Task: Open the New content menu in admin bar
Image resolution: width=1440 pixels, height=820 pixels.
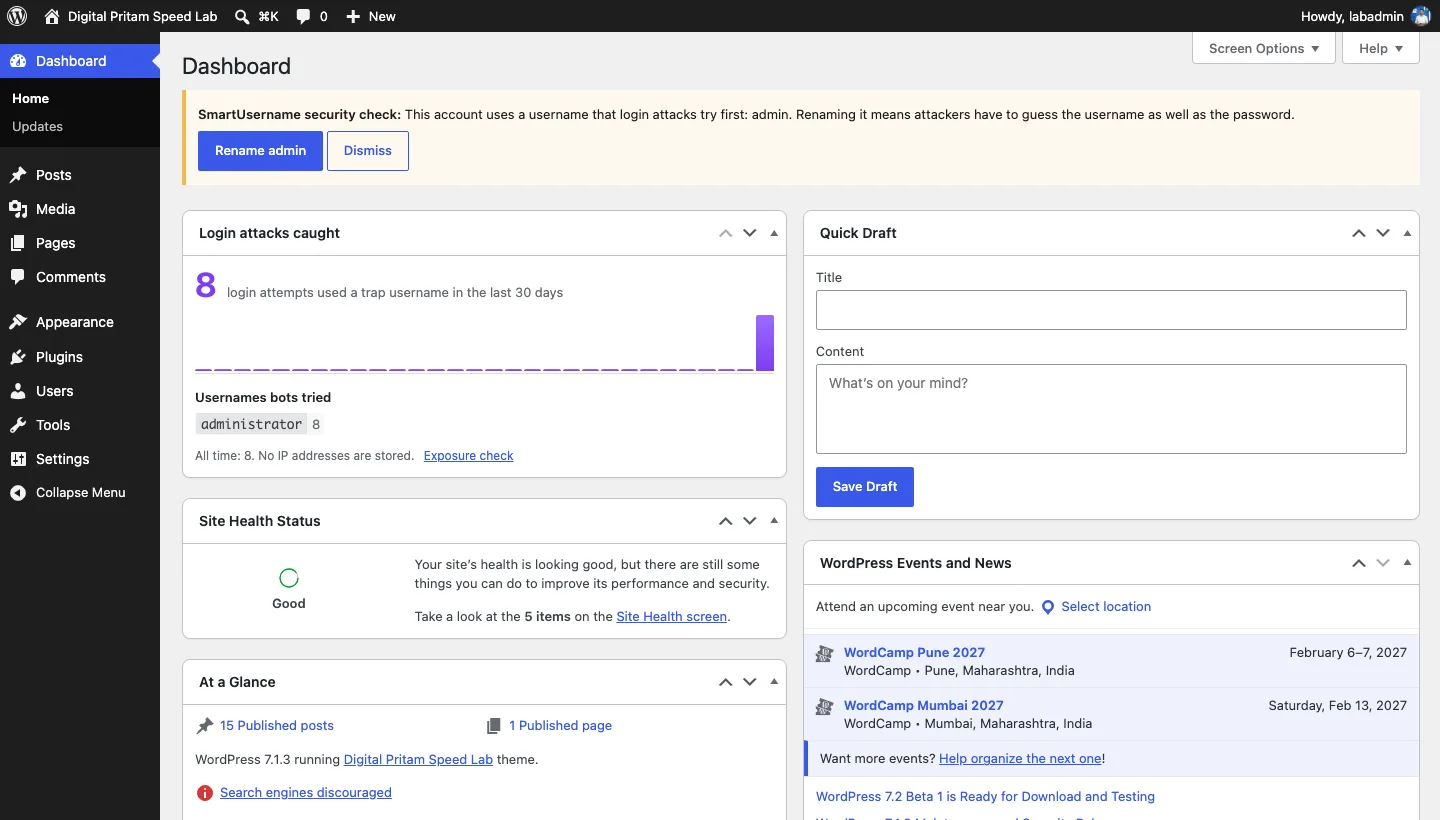Action: [371, 16]
